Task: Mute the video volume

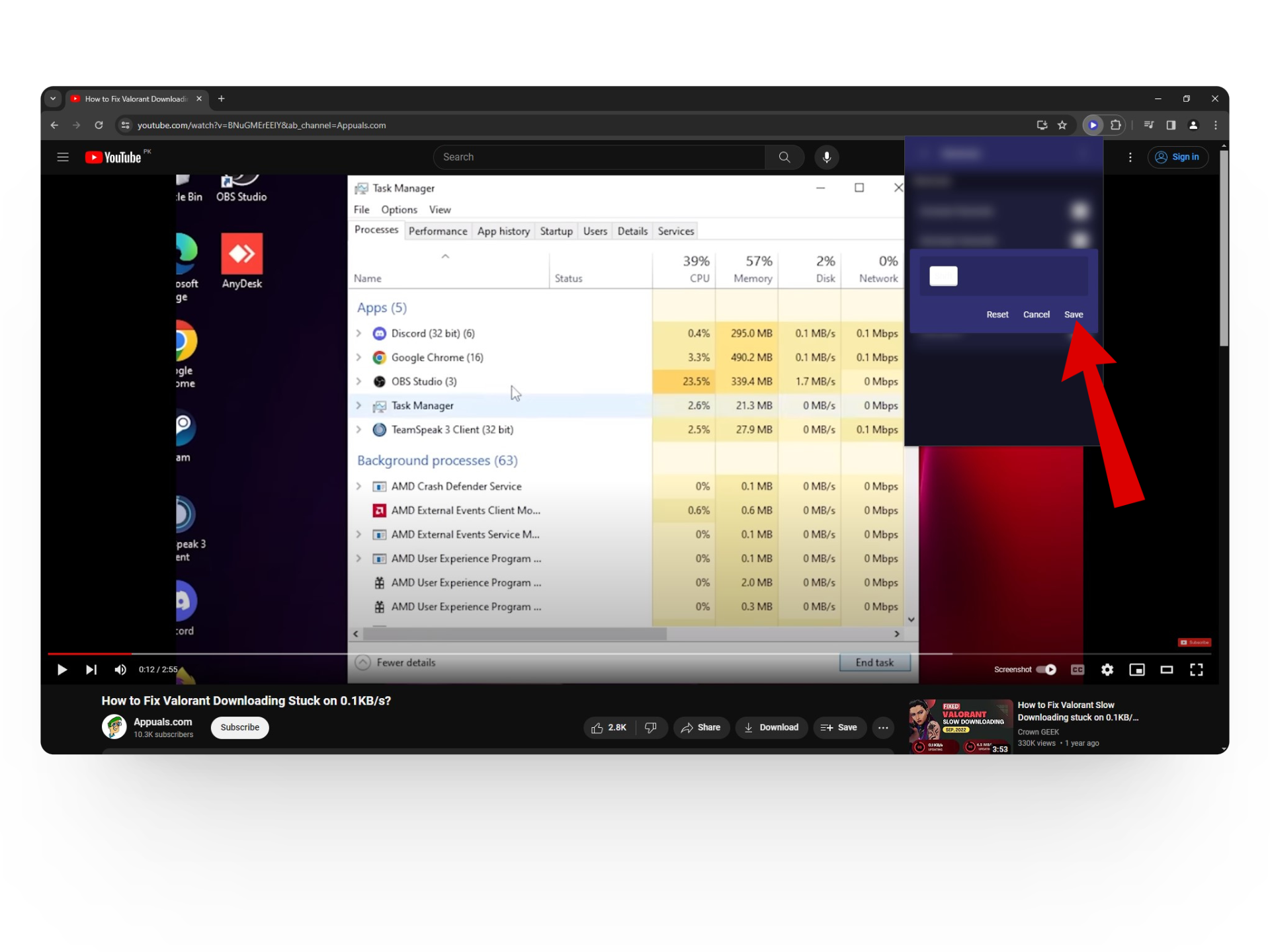Action: pos(120,670)
